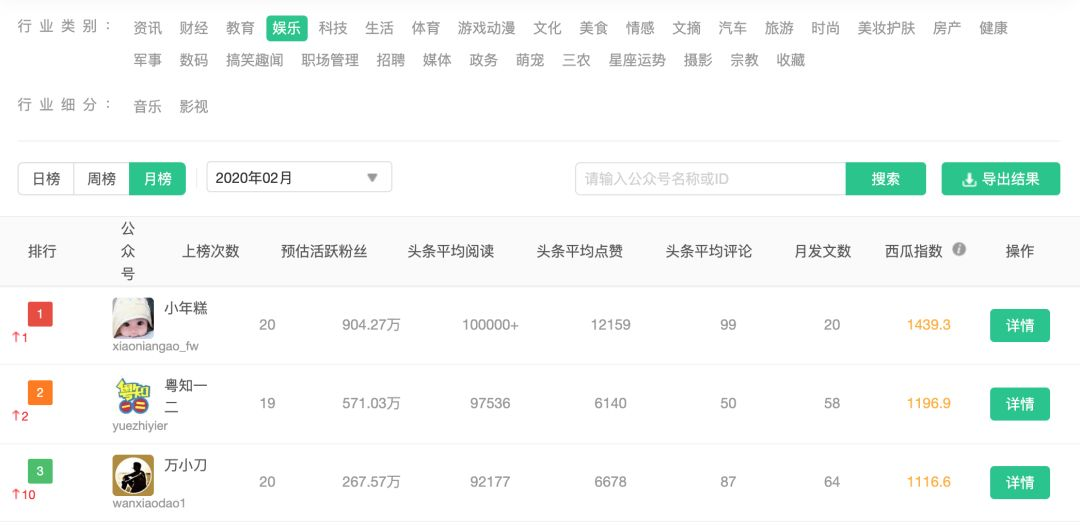Filter by 音乐 sub-category
The width and height of the screenshot is (1080, 526).
click(147, 107)
